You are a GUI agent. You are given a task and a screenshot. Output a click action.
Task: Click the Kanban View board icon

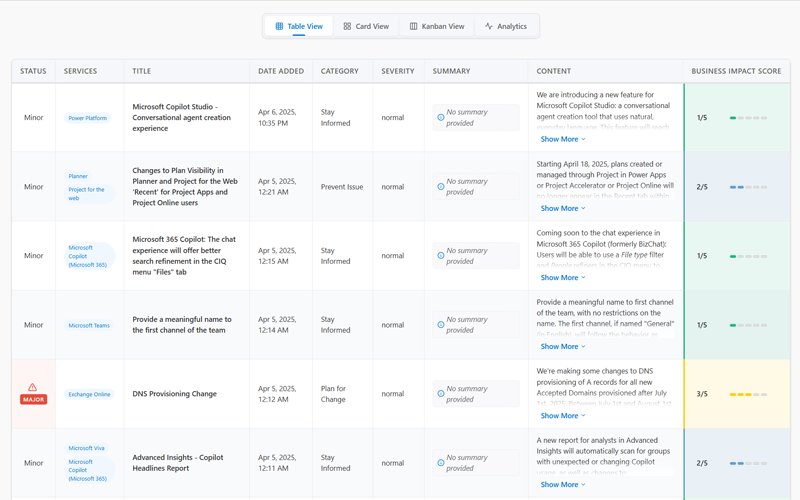tap(413, 26)
